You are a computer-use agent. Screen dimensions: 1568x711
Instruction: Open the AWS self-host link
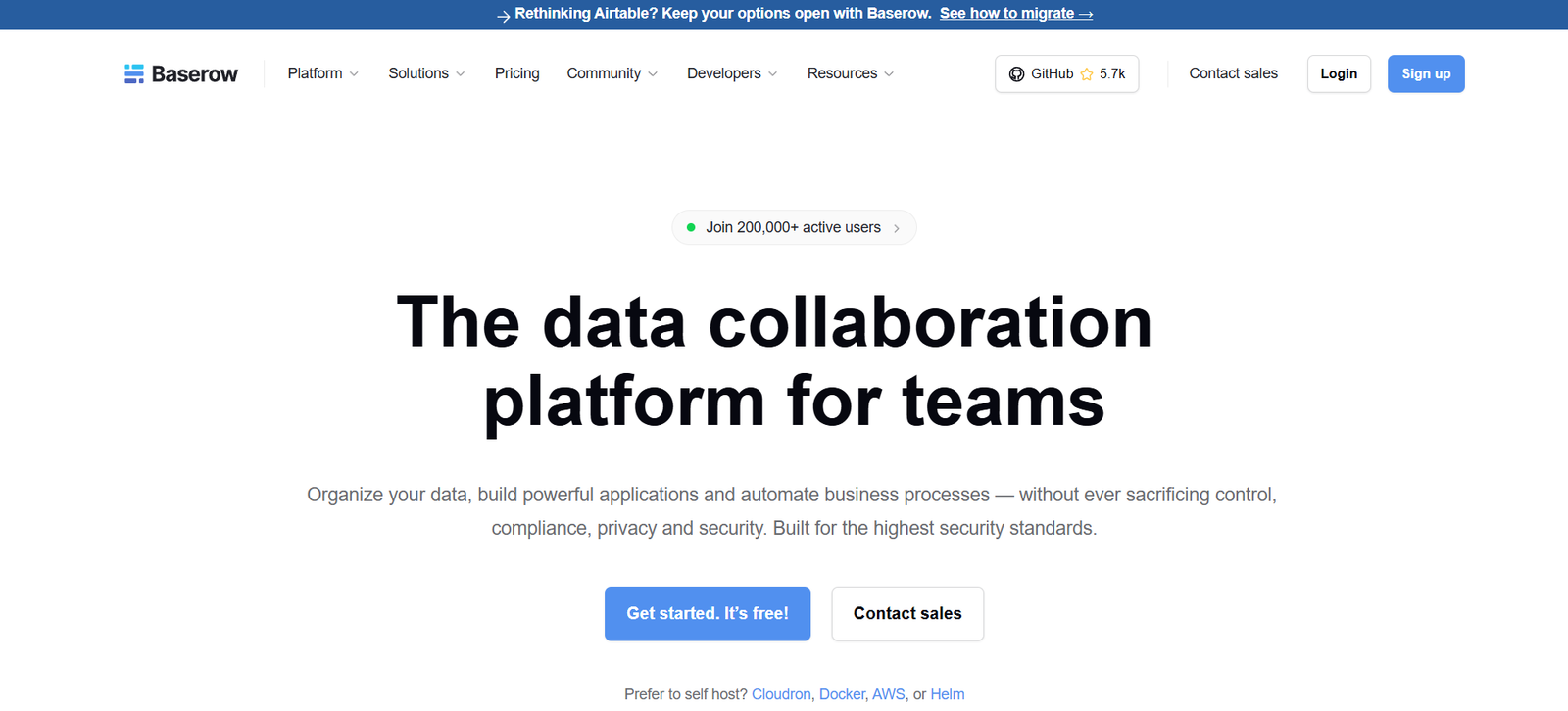(x=889, y=694)
